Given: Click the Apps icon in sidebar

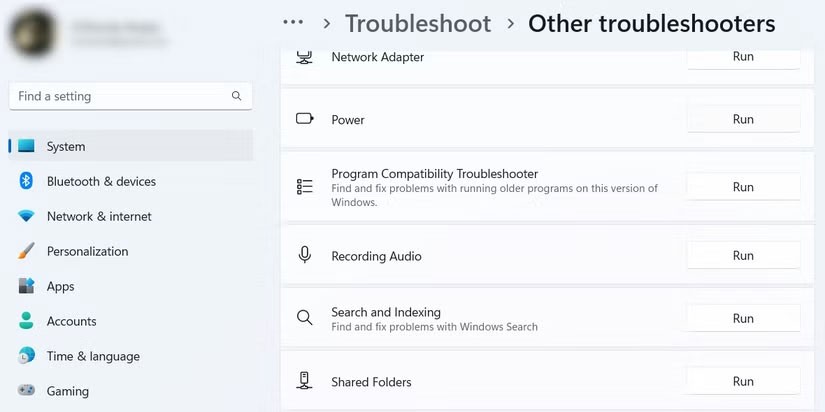Looking at the screenshot, I should [x=26, y=286].
